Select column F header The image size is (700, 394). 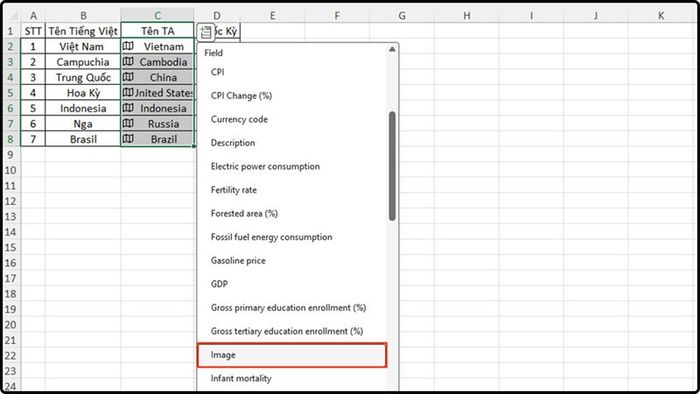click(x=337, y=16)
